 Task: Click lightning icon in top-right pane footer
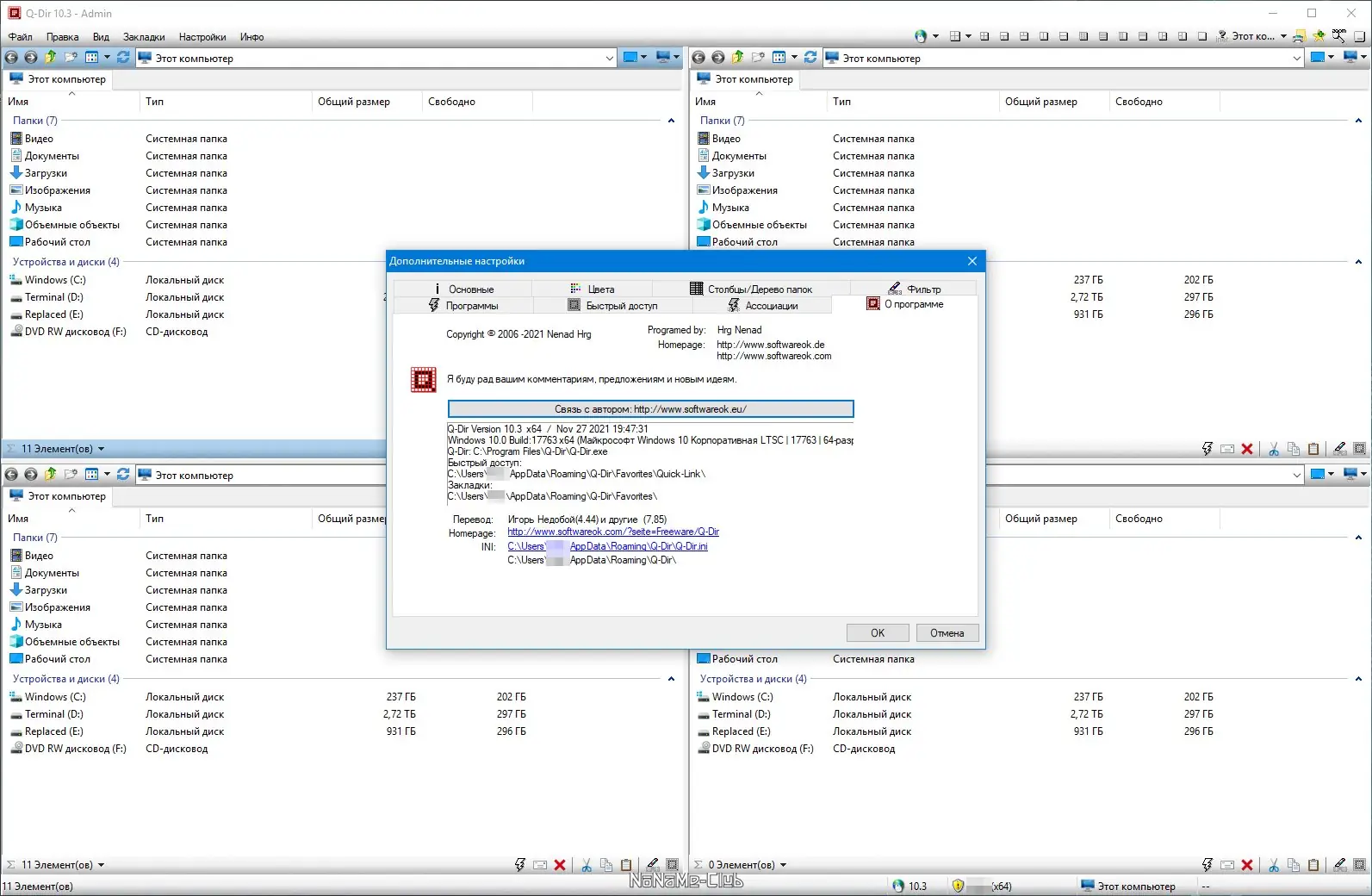point(1207,449)
